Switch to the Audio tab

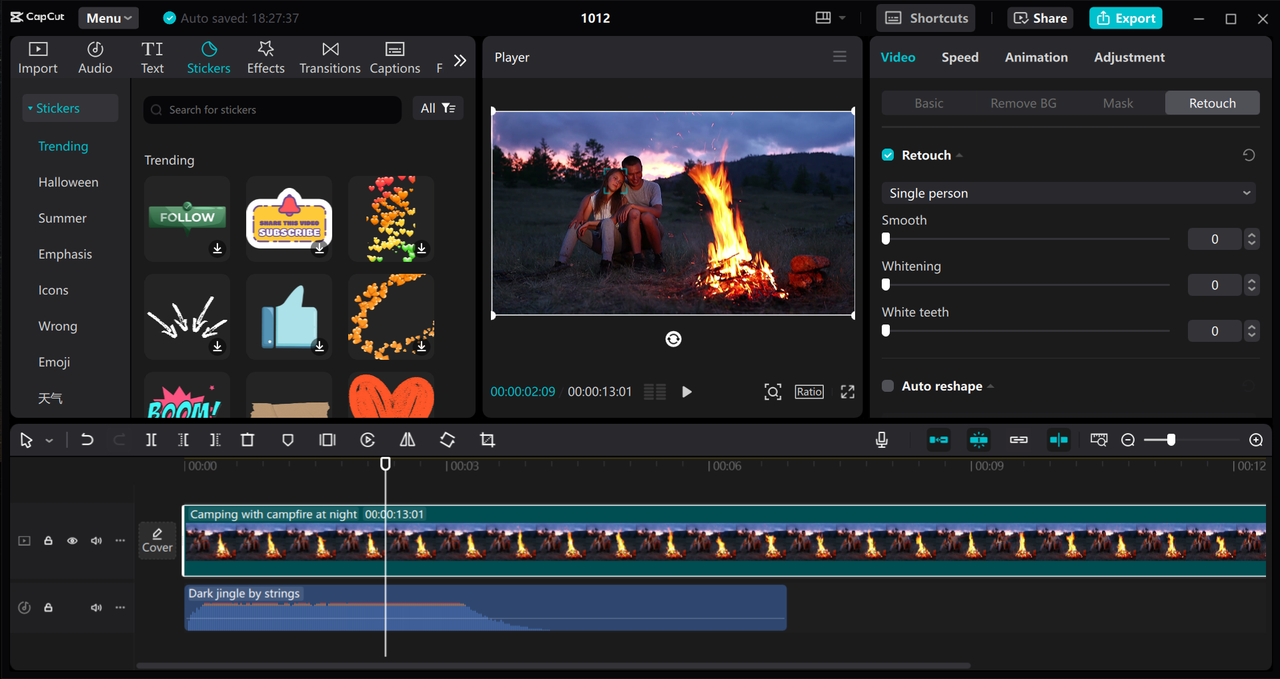[95, 58]
